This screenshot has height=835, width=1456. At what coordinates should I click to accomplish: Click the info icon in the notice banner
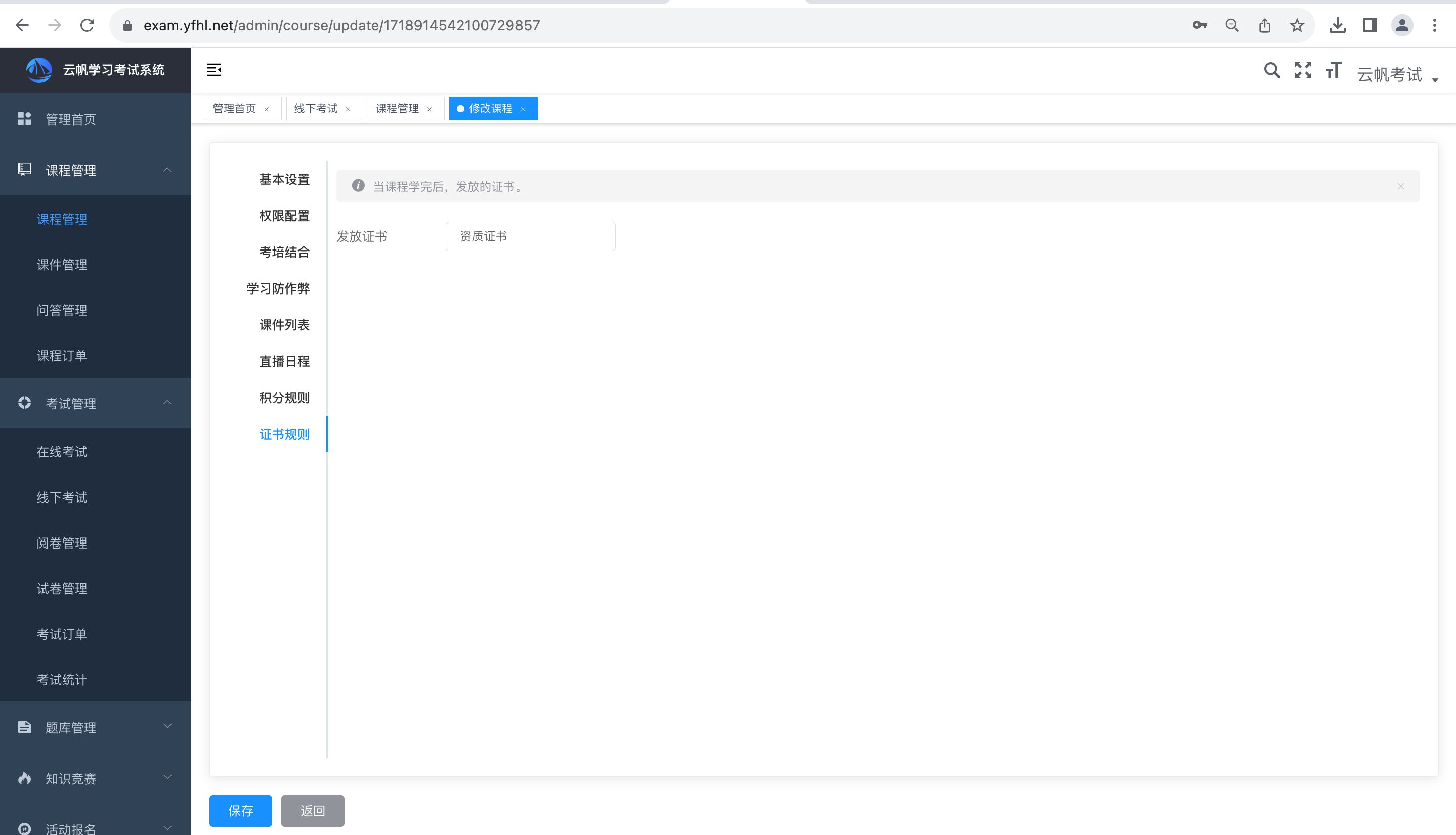(x=358, y=186)
